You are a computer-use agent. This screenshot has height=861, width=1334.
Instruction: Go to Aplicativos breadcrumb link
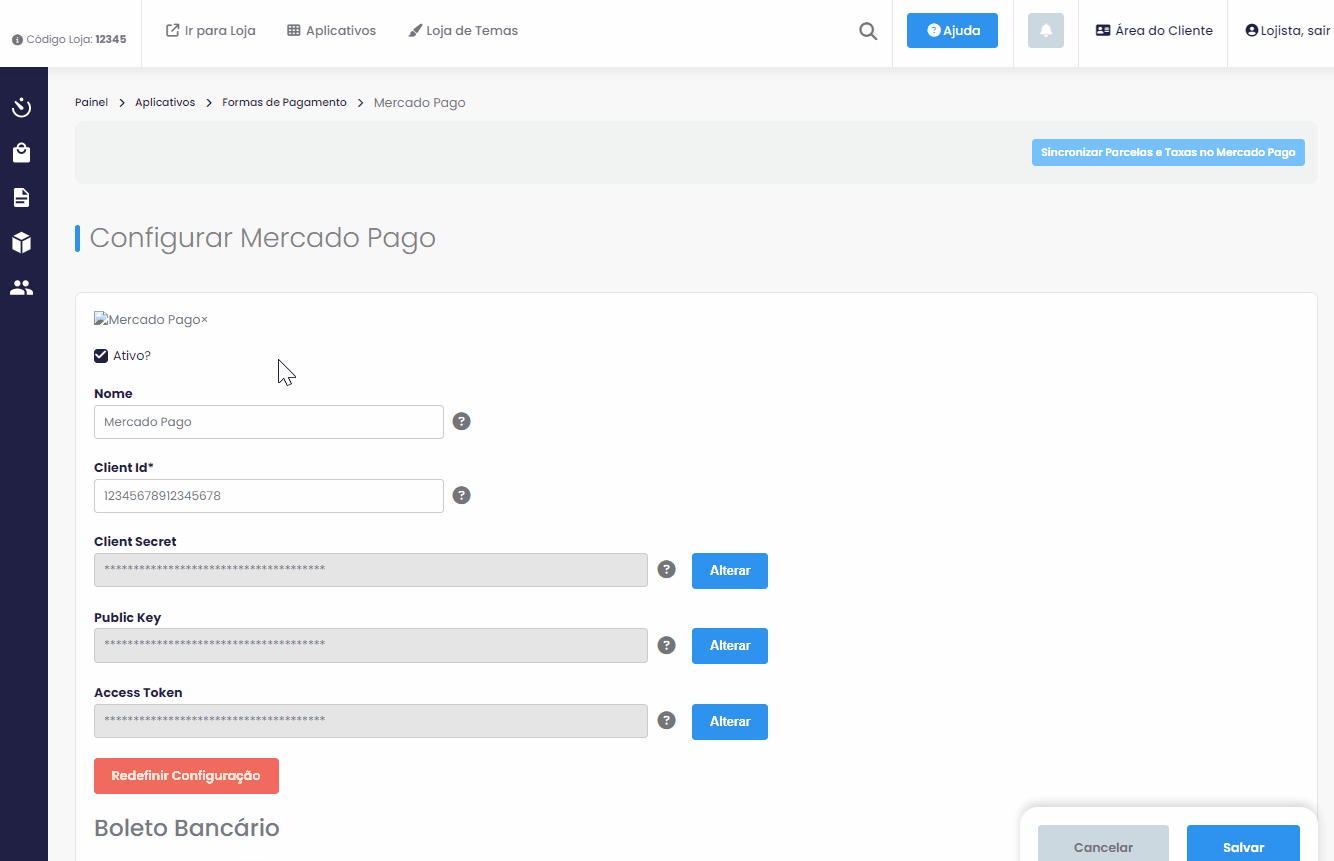(165, 102)
